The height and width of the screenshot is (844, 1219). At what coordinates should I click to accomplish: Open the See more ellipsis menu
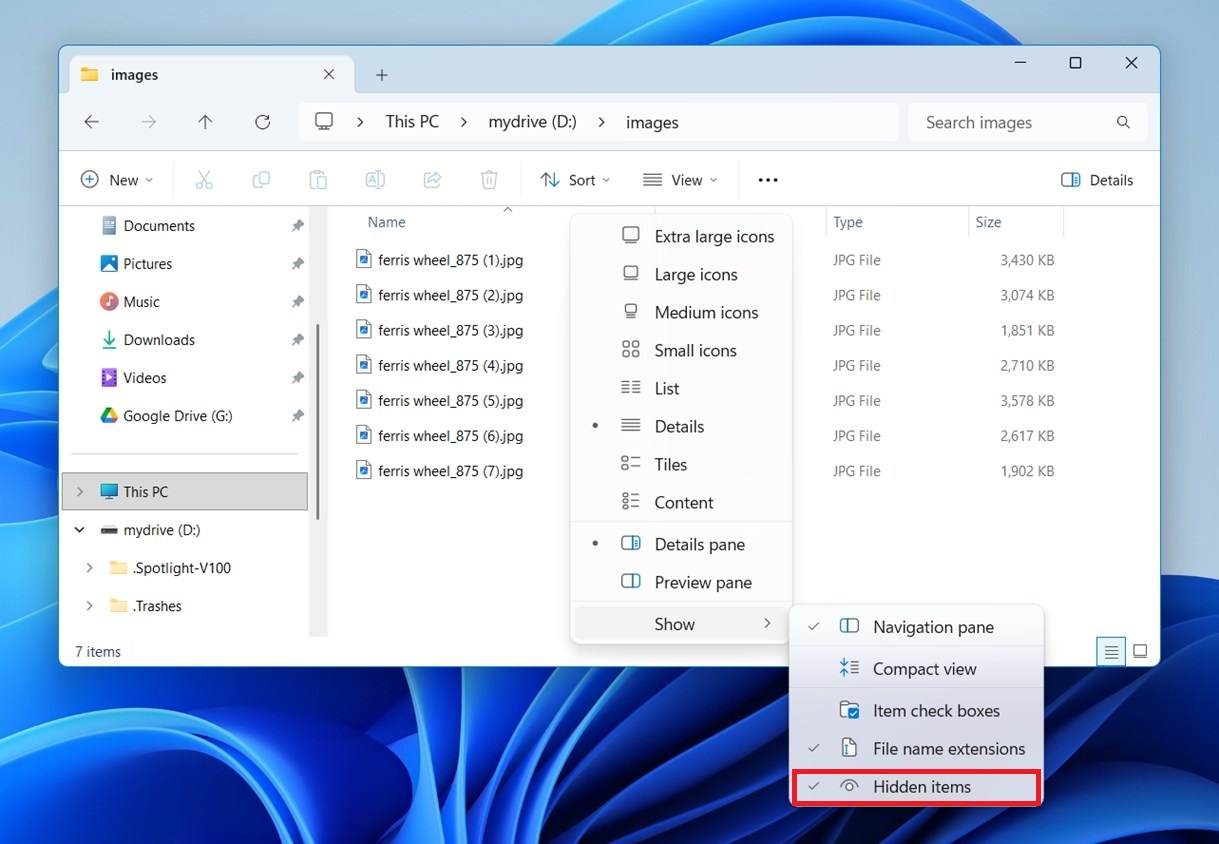point(768,180)
